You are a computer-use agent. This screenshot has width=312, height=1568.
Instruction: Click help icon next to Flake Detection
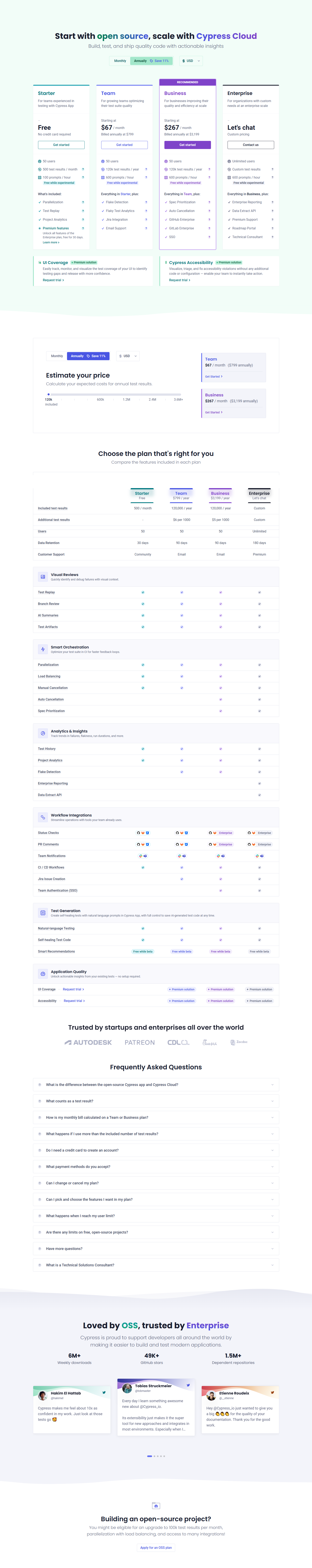point(146,202)
